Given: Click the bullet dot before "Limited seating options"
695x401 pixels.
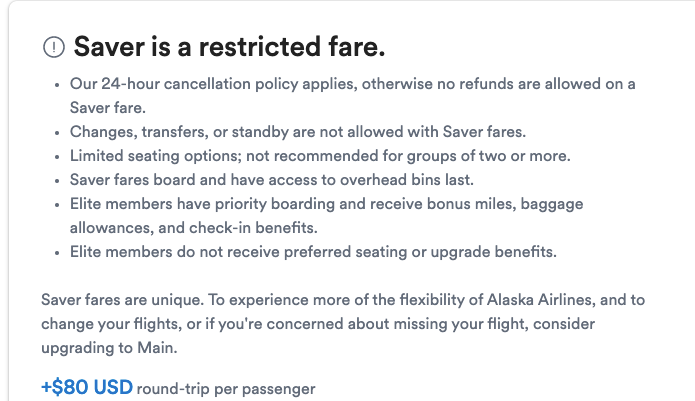Looking at the screenshot, I should (57, 157).
